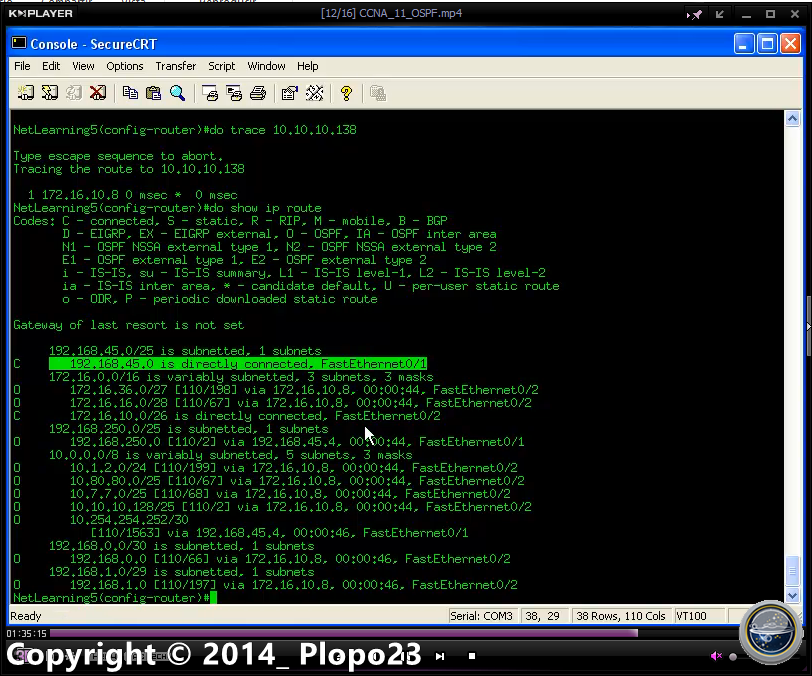Click the Paste clipboard icon

pos(153,93)
